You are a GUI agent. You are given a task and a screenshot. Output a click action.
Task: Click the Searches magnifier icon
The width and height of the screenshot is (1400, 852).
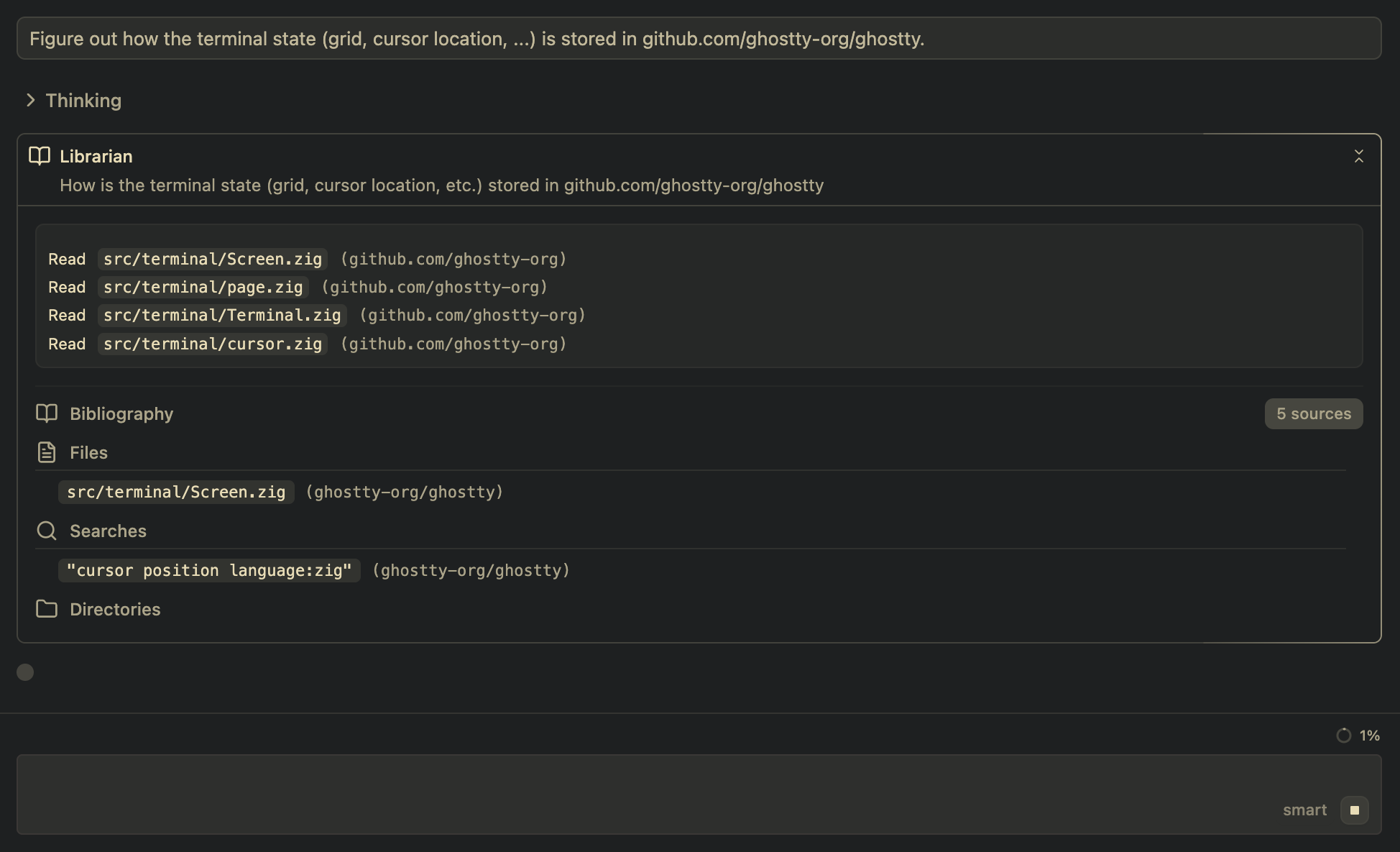click(x=47, y=531)
